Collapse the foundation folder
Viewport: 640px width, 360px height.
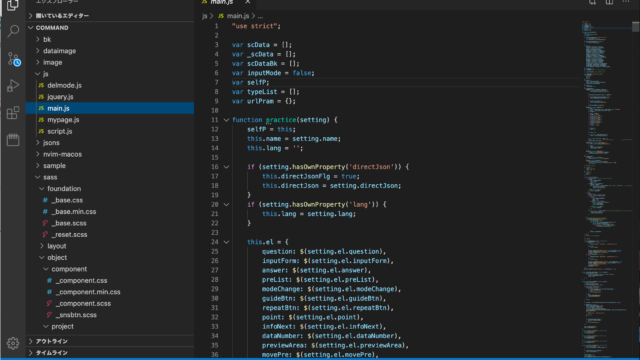tap(42, 189)
